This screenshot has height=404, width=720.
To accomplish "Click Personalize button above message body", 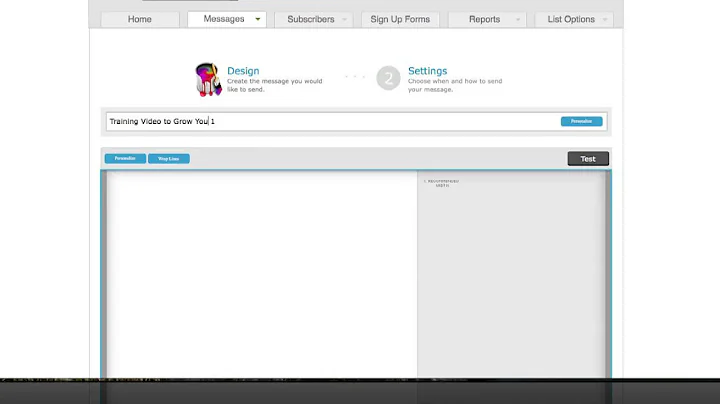I will point(125,158).
